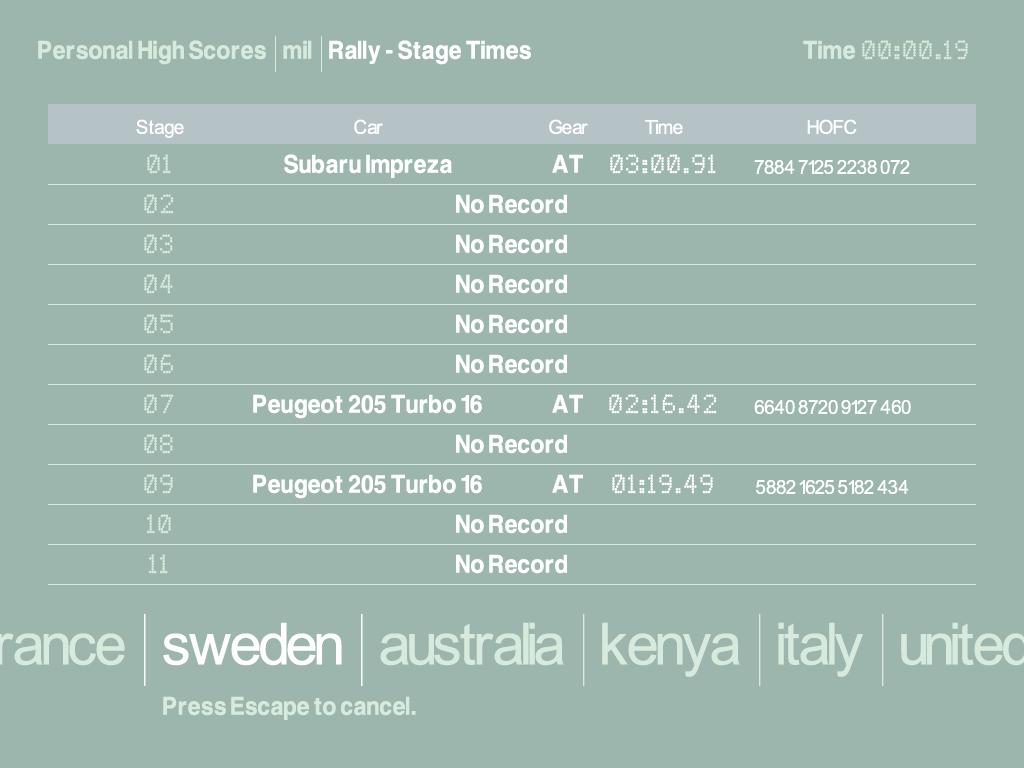The width and height of the screenshot is (1024, 768).
Task: Select the sweden country tab
Action: pyautogui.click(x=252, y=646)
